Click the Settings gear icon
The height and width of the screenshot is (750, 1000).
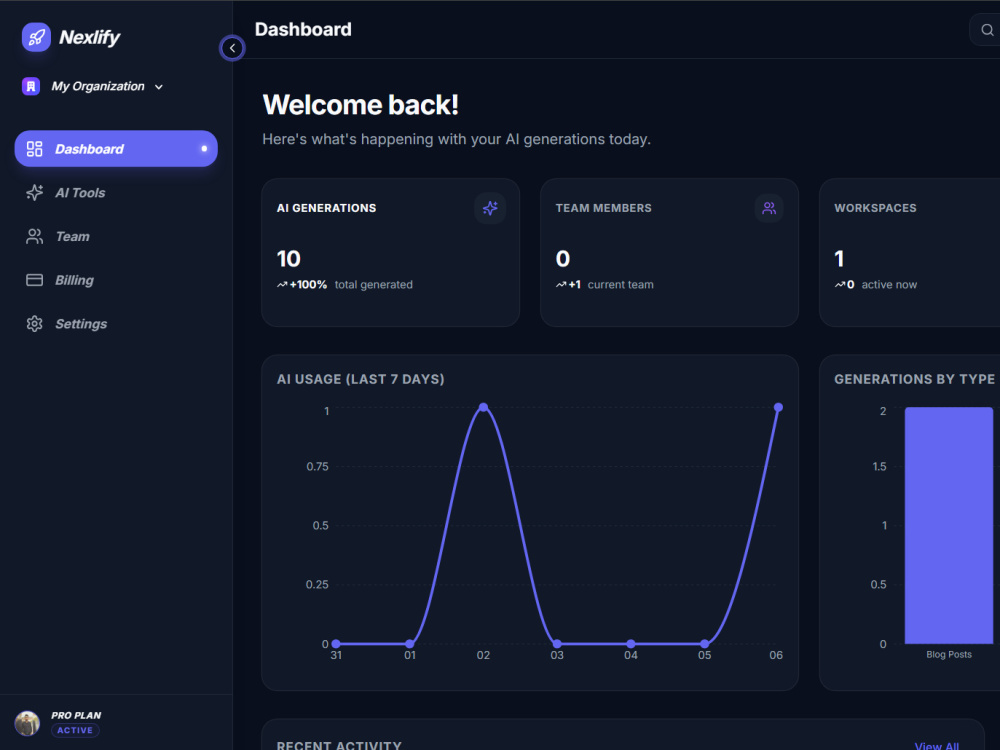point(34,324)
